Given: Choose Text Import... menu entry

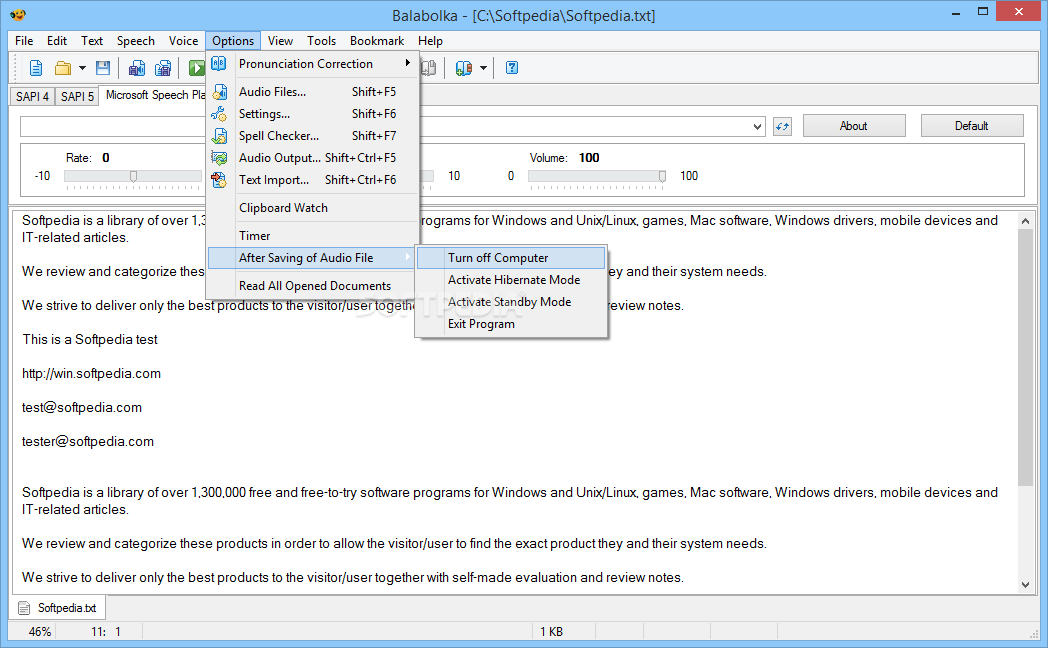Looking at the screenshot, I should pos(313,180).
